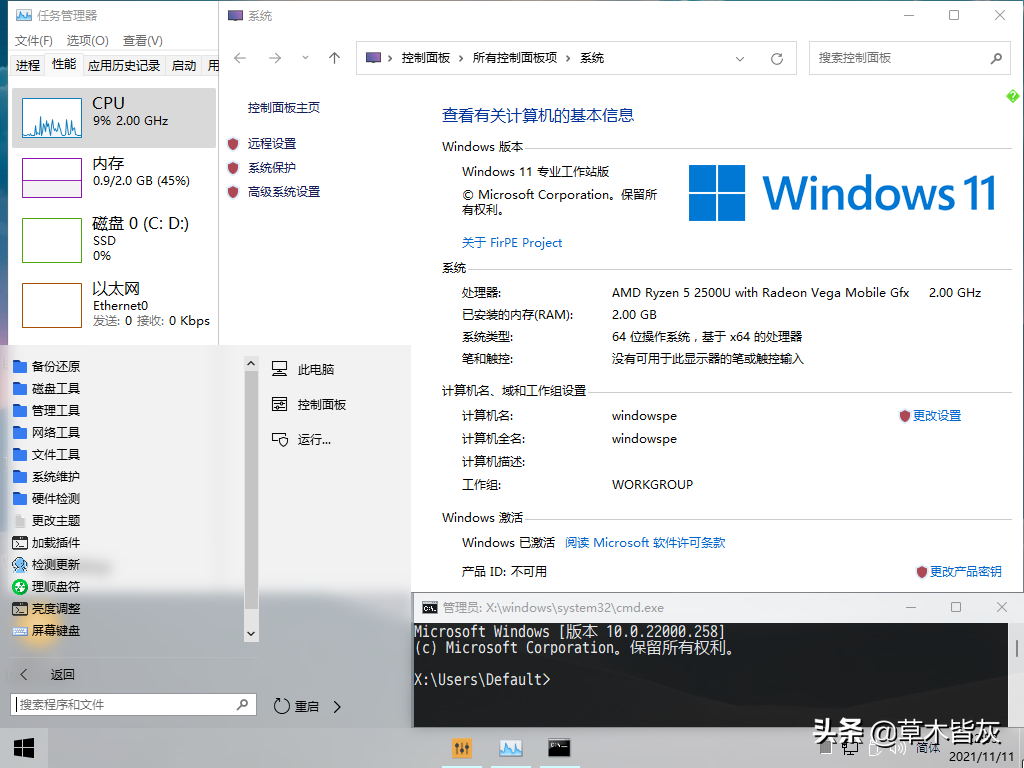1024x768 pixels.
Task: Click the taskbar clock showing 2021/11/11
Action: click(x=981, y=757)
